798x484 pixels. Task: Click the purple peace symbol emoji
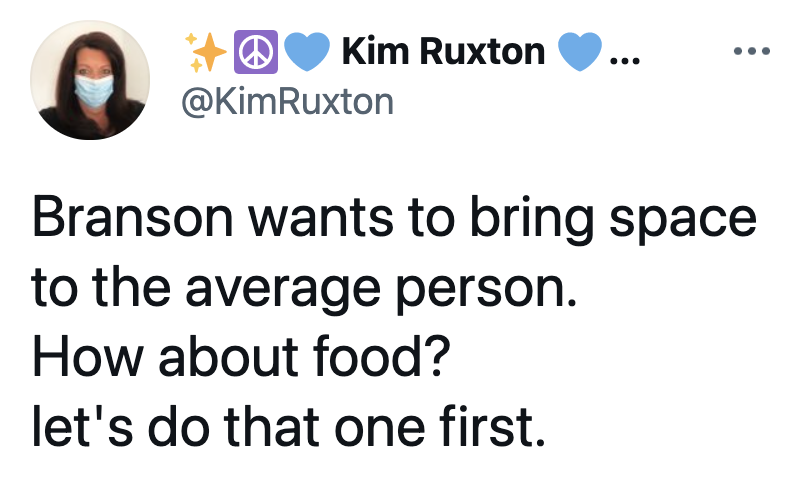coord(255,52)
